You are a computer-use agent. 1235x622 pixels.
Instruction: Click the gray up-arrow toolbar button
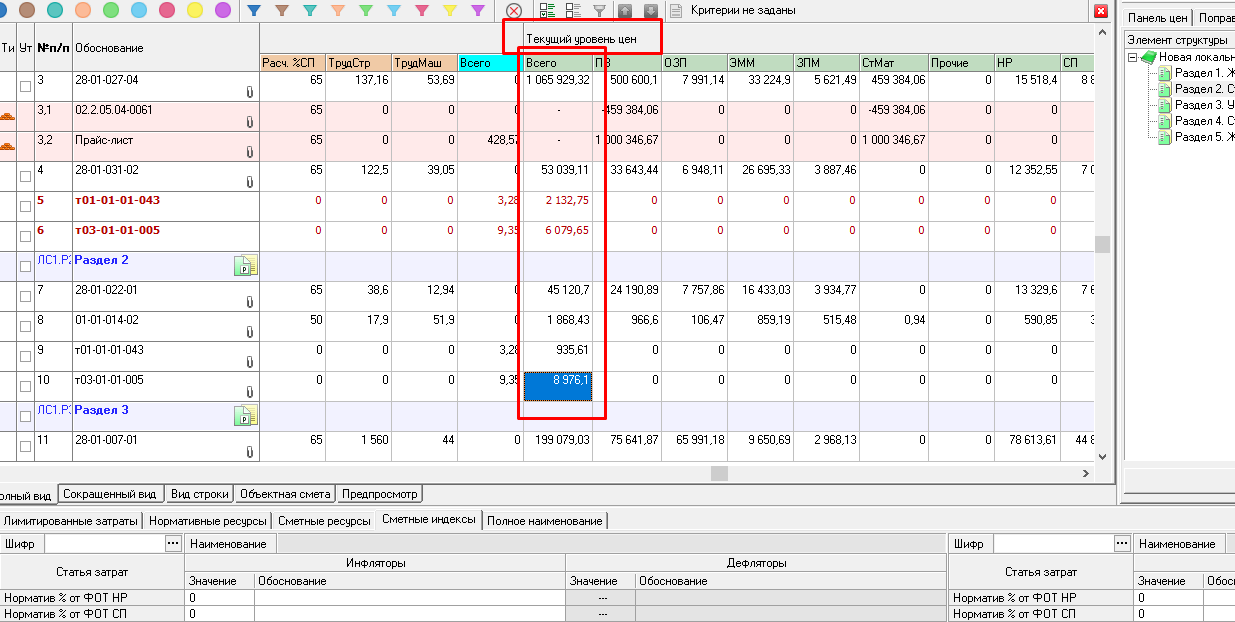coord(625,11)
